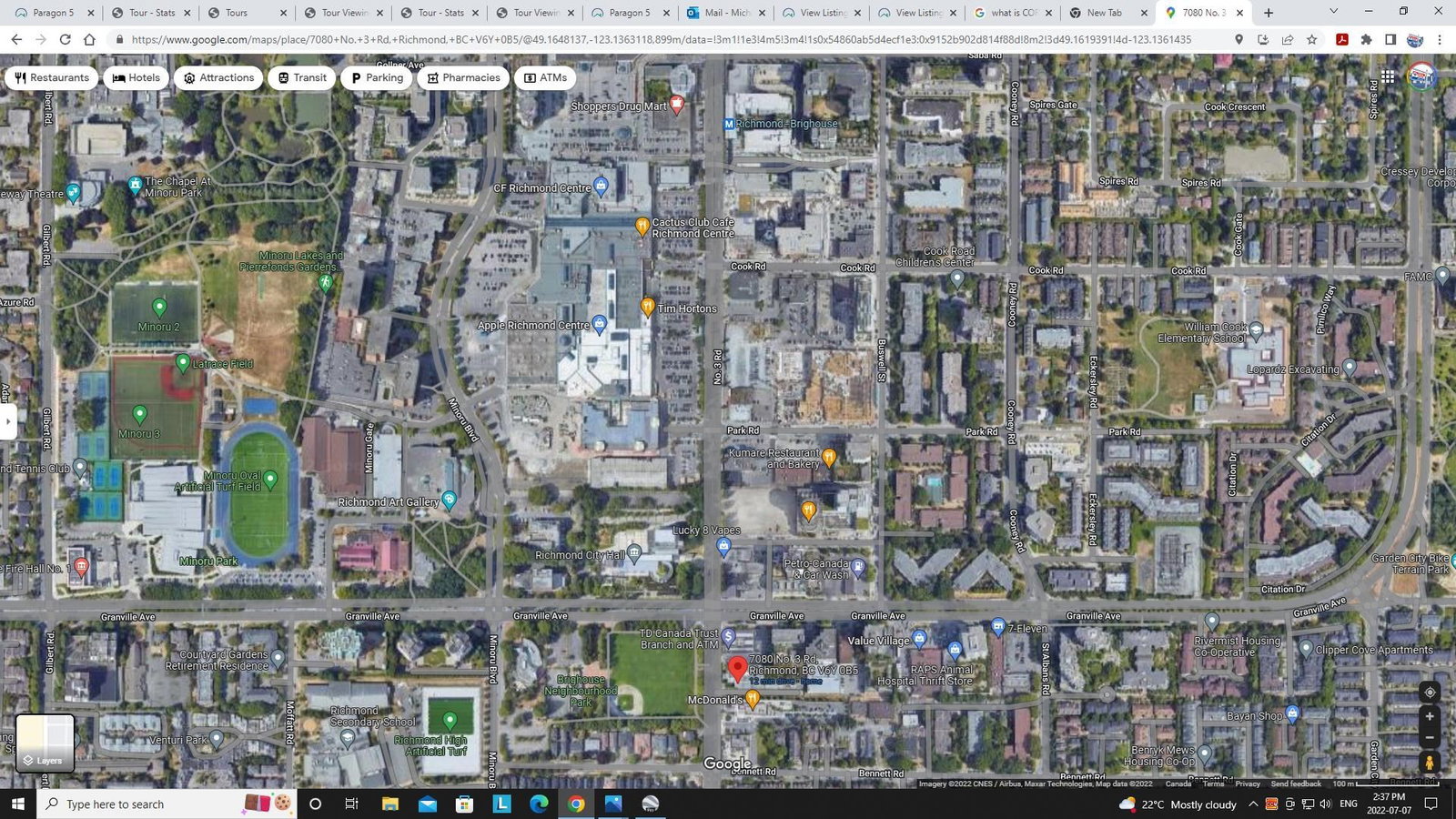Click the Send feedback link

pyautogui.click(x=1296, y=784)
